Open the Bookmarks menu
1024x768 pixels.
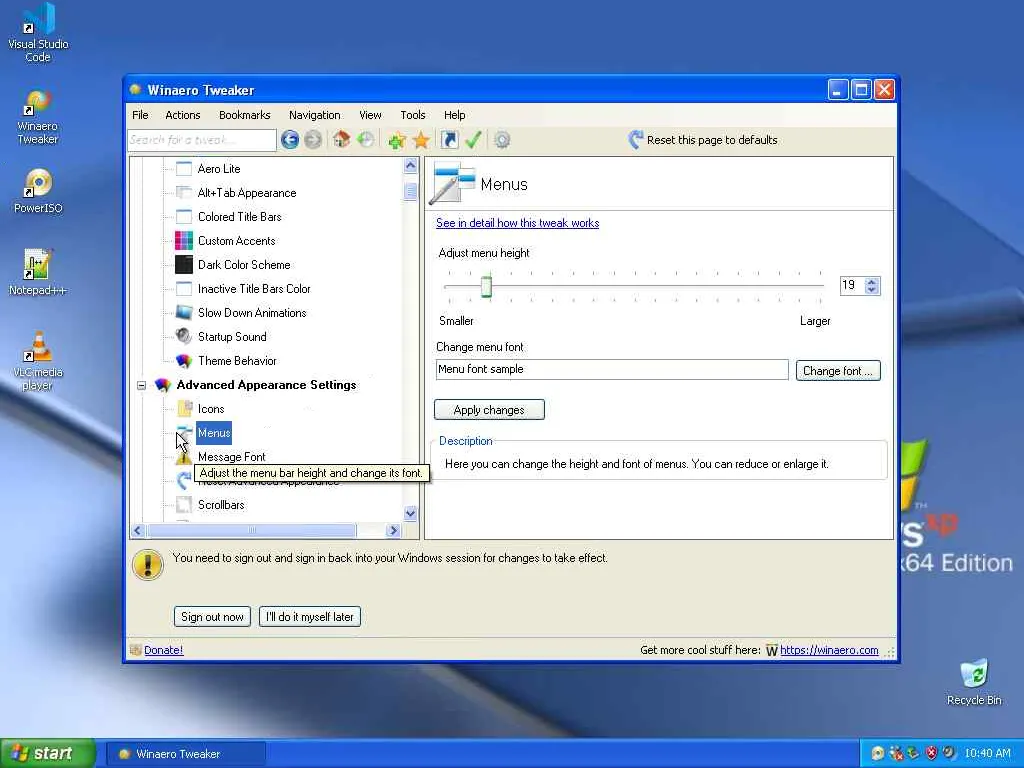coord(245,115)
